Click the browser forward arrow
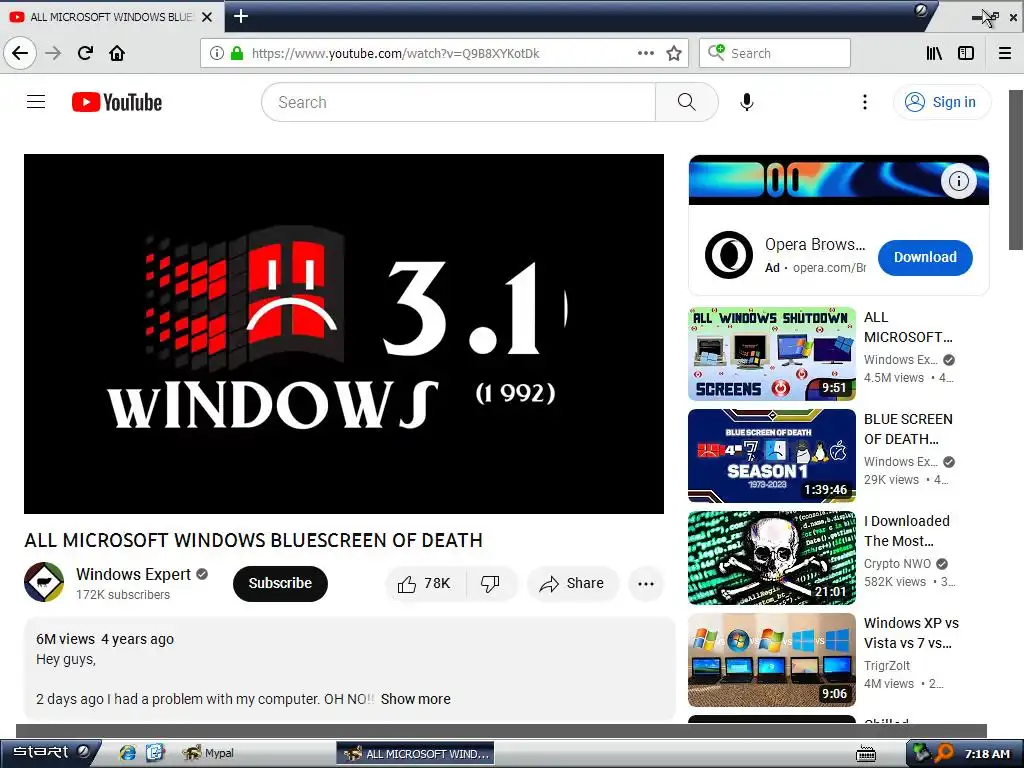Viewport: 1024px width, 768px height. pyautogui.click(x=54, y=53)
